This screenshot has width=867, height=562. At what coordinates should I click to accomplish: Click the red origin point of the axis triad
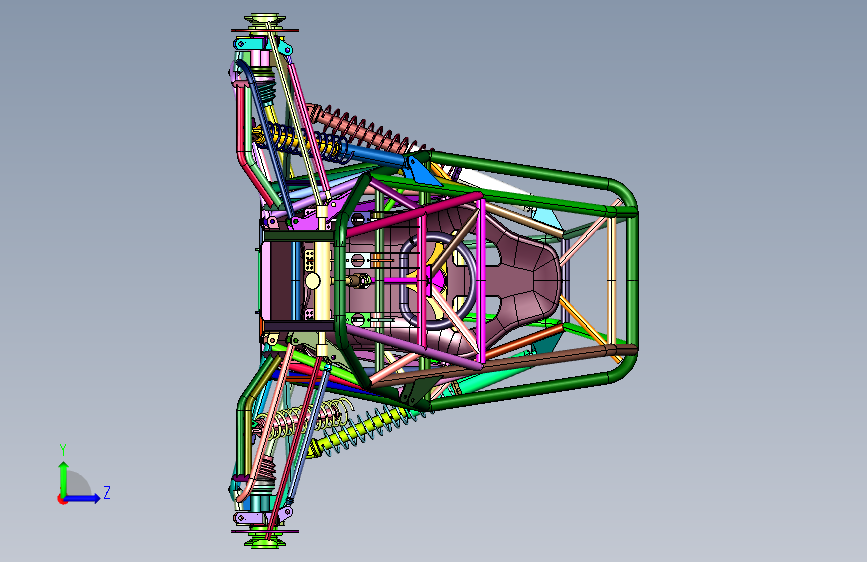(62, 499)
